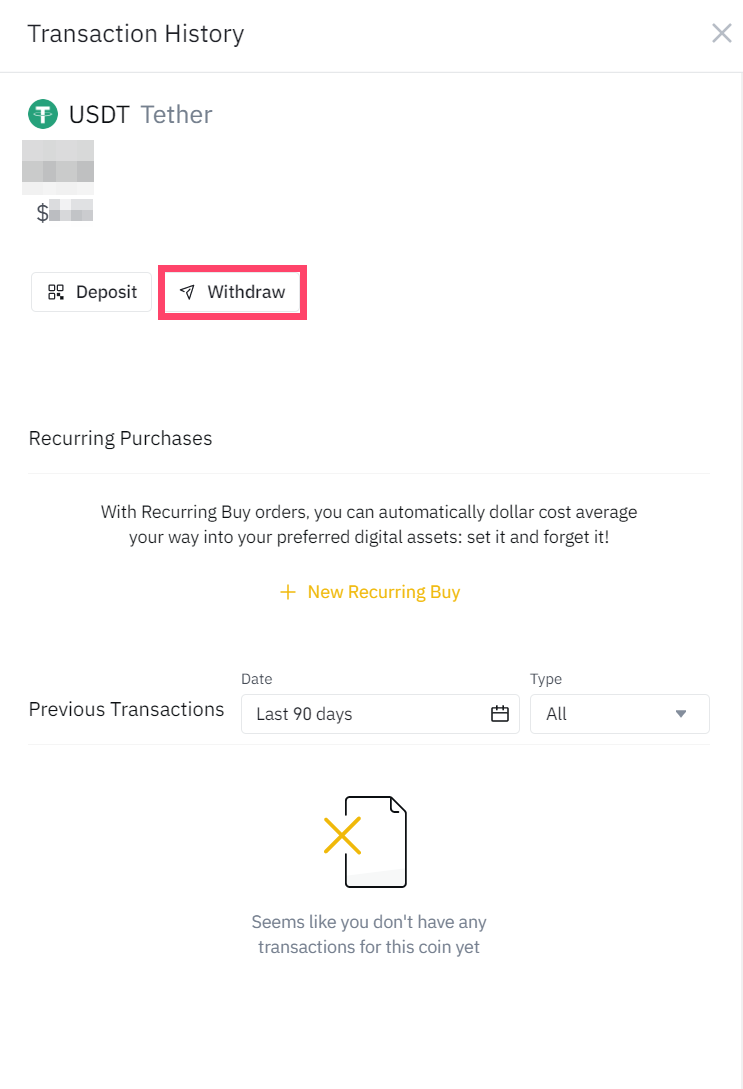This screenshot has height=1089, width=743.
Task: Click the grey 'Tether' coin name
Action: (176, 114)
